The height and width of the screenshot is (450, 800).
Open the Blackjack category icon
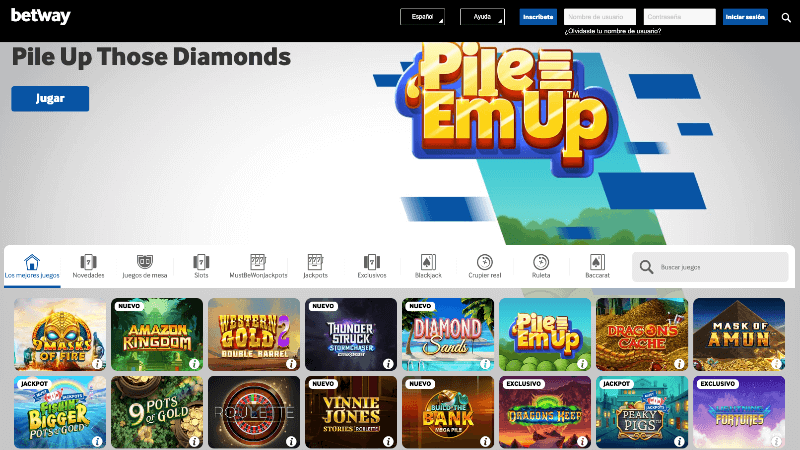(x=428, y=262)
